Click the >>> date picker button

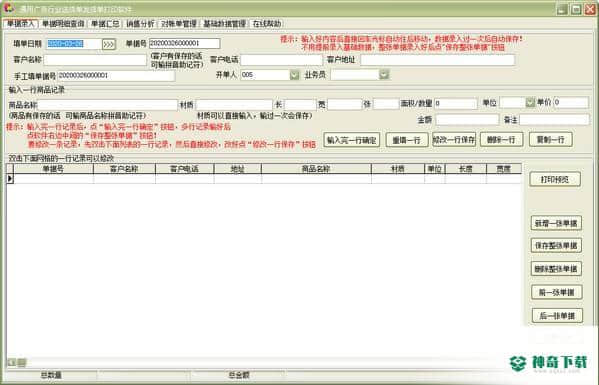pyautogui.click(x=108, y=44)
